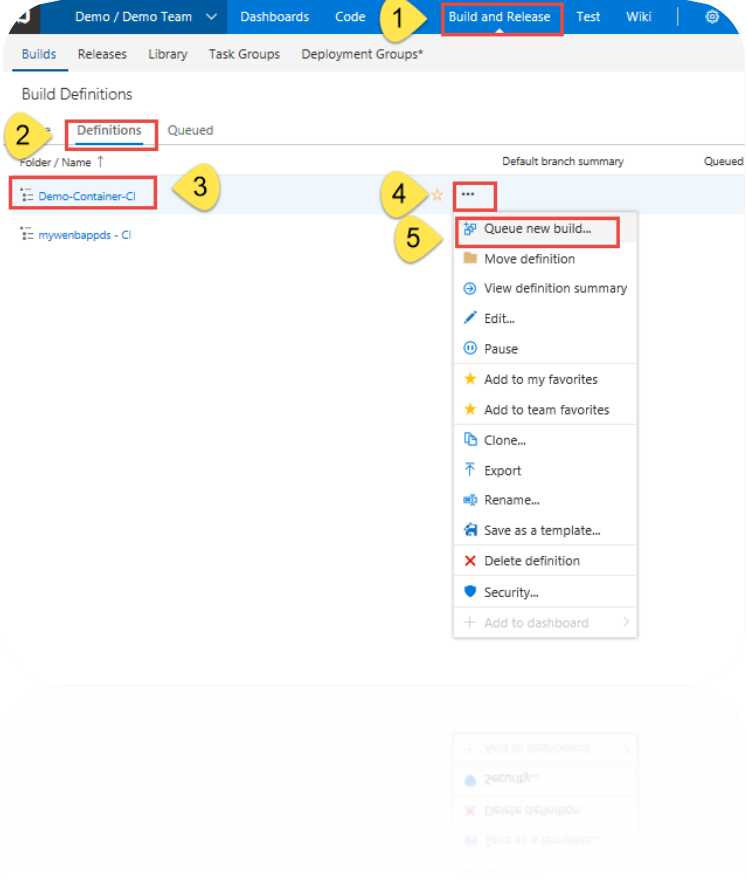
Task: Select the Definitions tab
Action: pyautogui.click(x=109, y=130)
